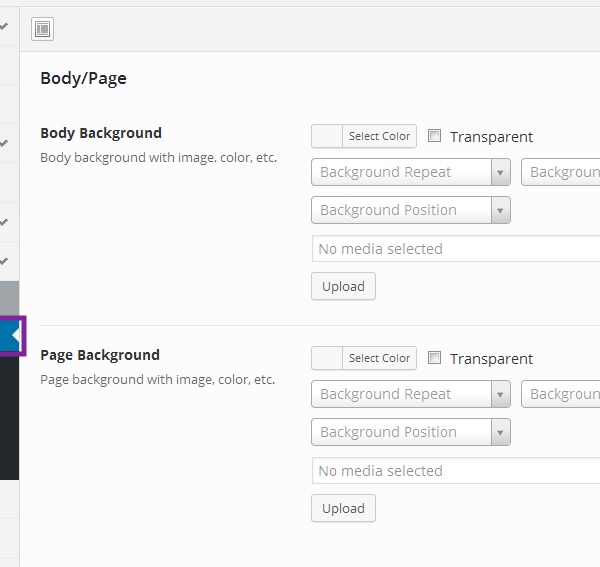Image resolution: width=600 pixels, height=567 pixels.
Task: Enable Transparent for Page Background
Action: click(435, 358)
